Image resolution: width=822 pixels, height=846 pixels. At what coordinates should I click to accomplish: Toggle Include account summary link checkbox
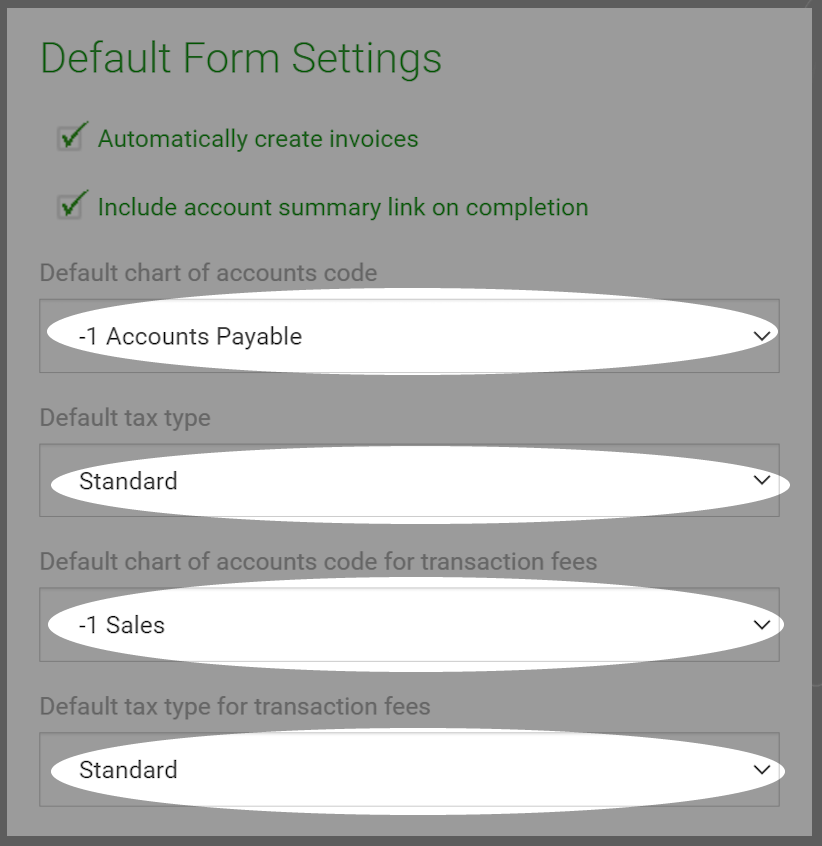click(x=70, y=208)
